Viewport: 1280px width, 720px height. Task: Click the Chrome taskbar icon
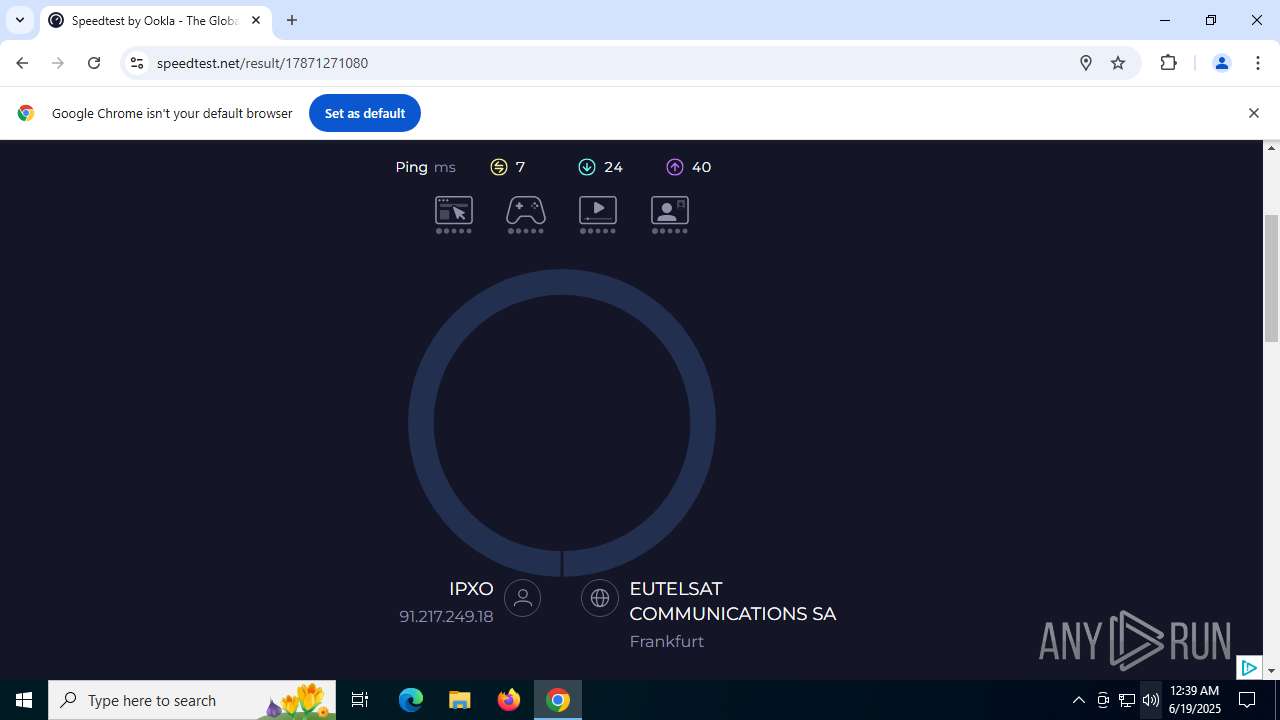(x=558, y=700)
